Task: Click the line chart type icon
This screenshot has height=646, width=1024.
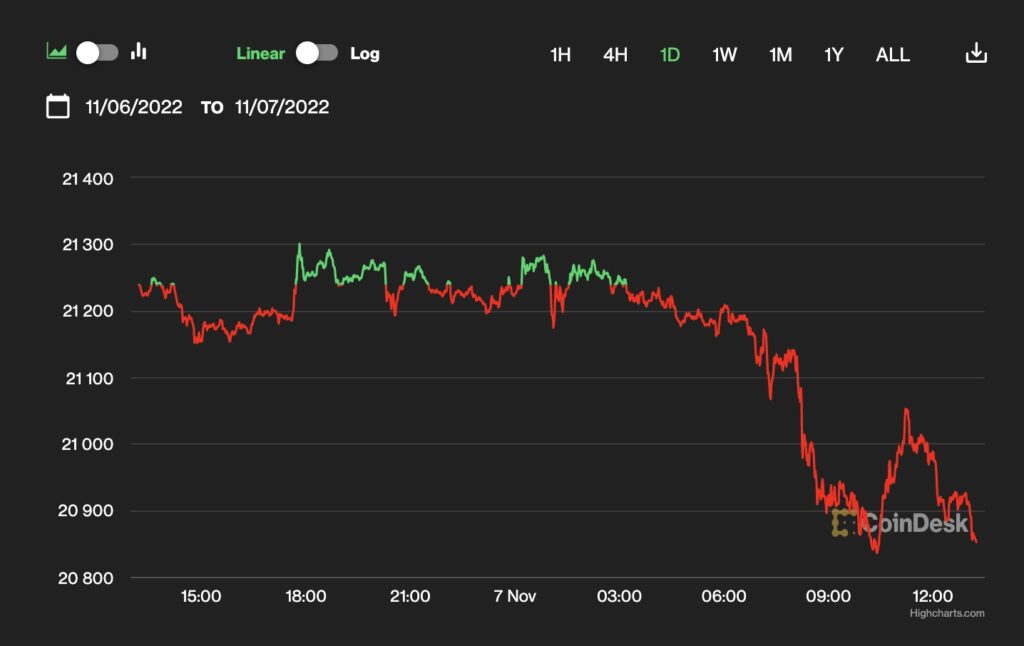Action: pos(57,52)
